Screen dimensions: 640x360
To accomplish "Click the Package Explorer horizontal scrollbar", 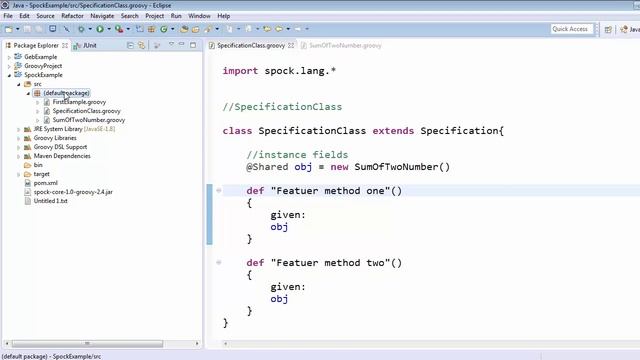I will coord(87,344).
